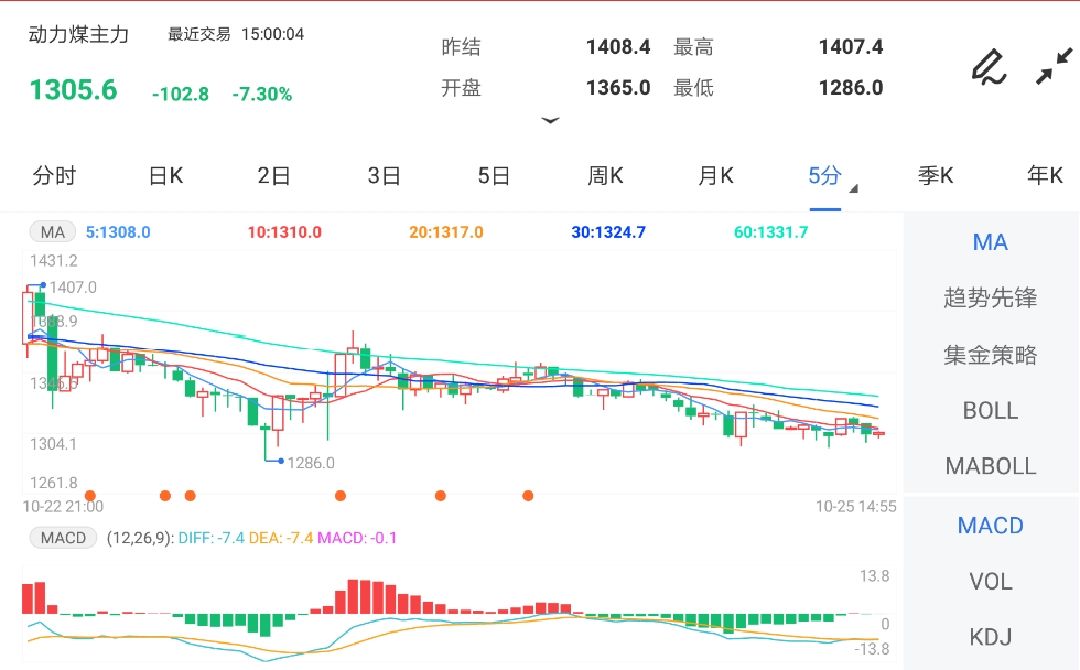
Task: Click the -102.8 price change value
Action: [180, 94]
